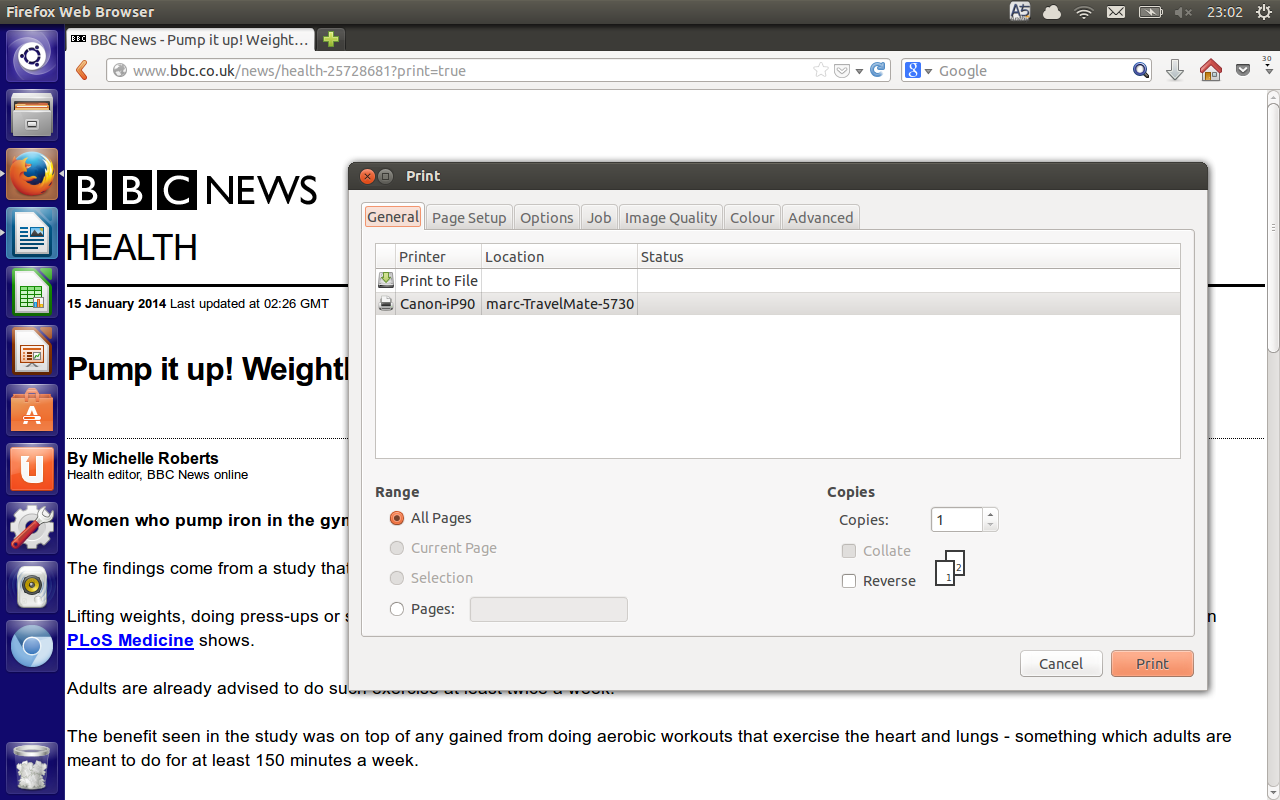Increase copies with the up stepper arrow
The image size is (1280, 800).
pyautogui.click(x=990, y=514)
